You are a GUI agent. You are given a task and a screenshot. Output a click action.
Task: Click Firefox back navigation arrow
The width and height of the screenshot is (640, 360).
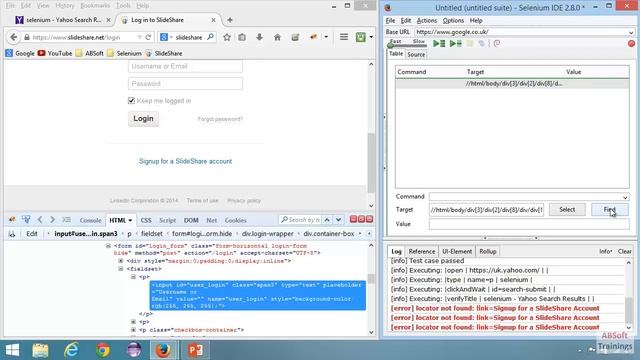(x=13, y=37)
